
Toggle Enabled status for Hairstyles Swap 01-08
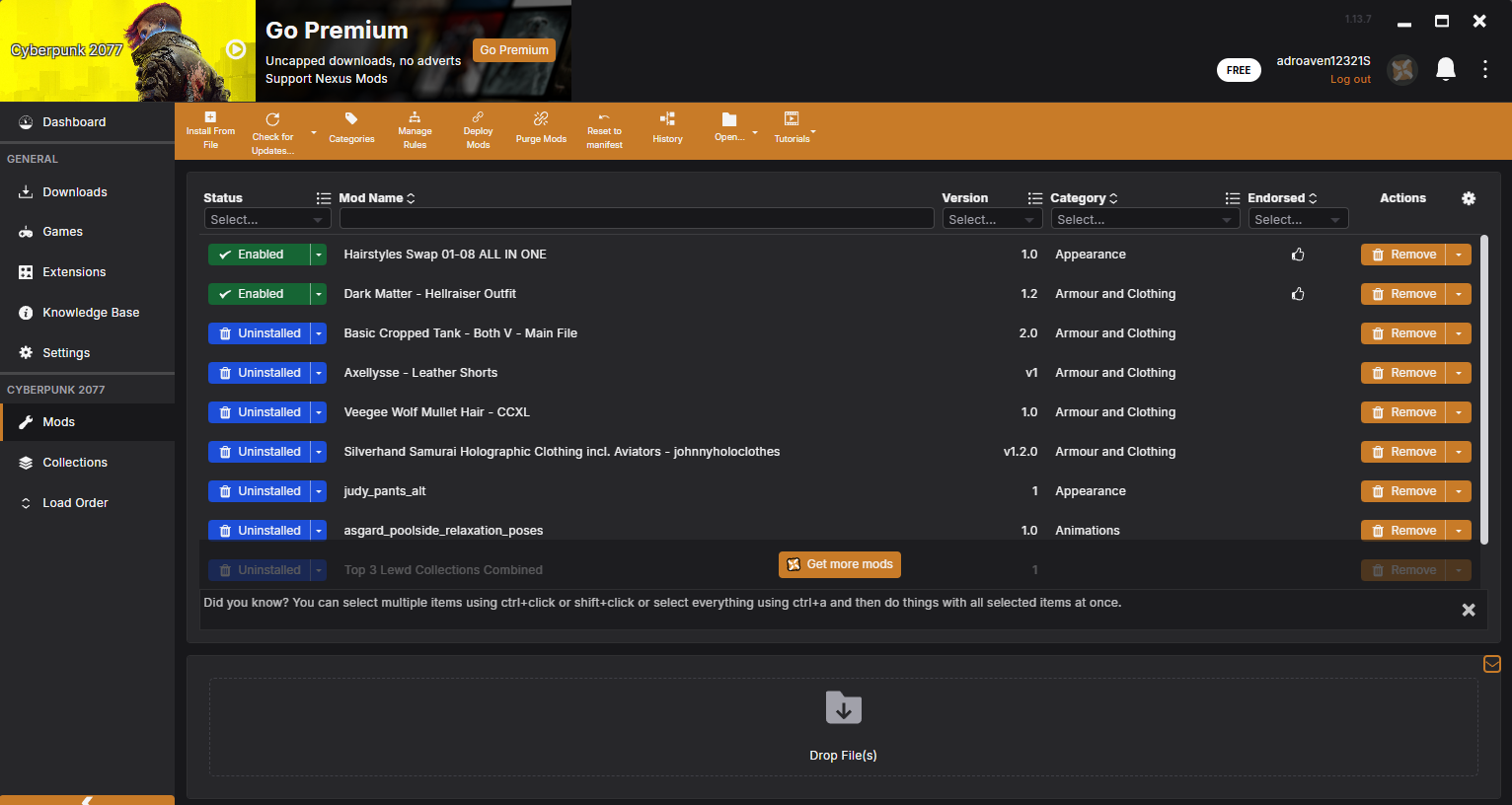click(260, 255)
